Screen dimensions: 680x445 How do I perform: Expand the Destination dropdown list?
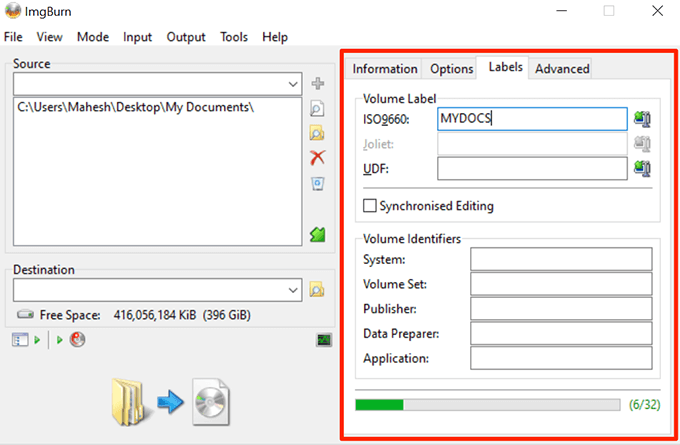coord(293,290)
